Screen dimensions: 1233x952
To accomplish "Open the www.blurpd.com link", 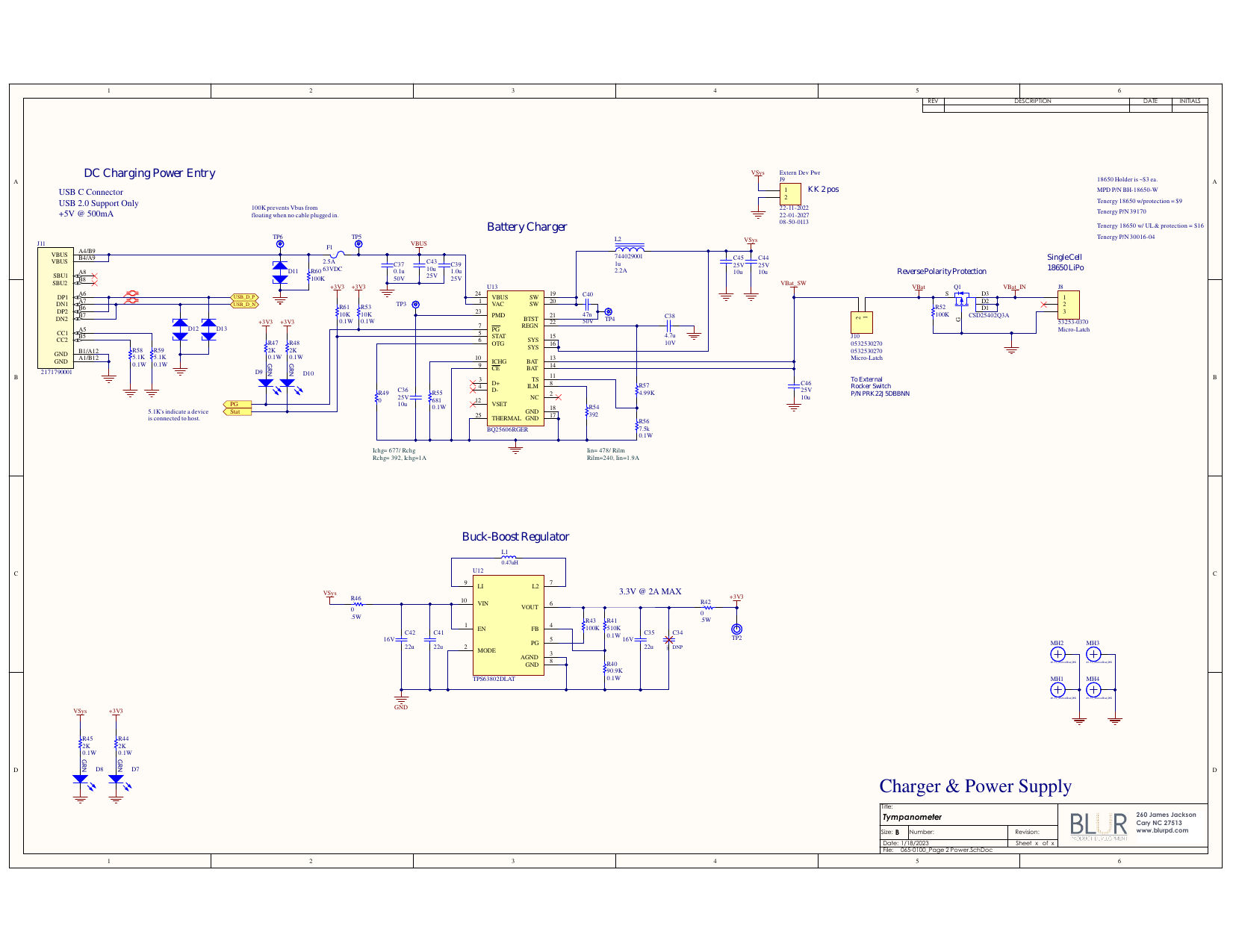I will (x=1161, y=830).
